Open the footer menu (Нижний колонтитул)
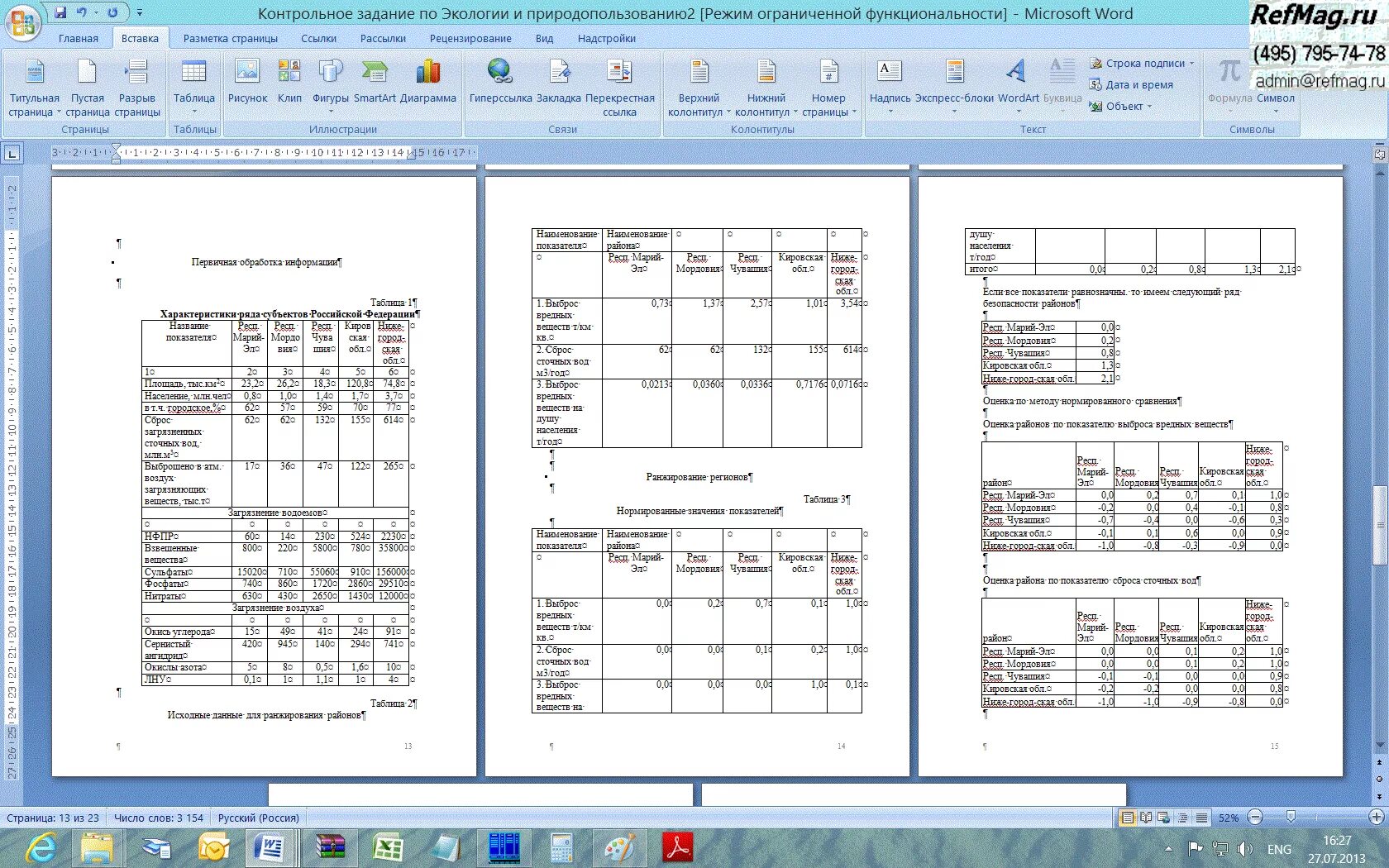Viewport: 1389px width, 868px height. [766, 88]
